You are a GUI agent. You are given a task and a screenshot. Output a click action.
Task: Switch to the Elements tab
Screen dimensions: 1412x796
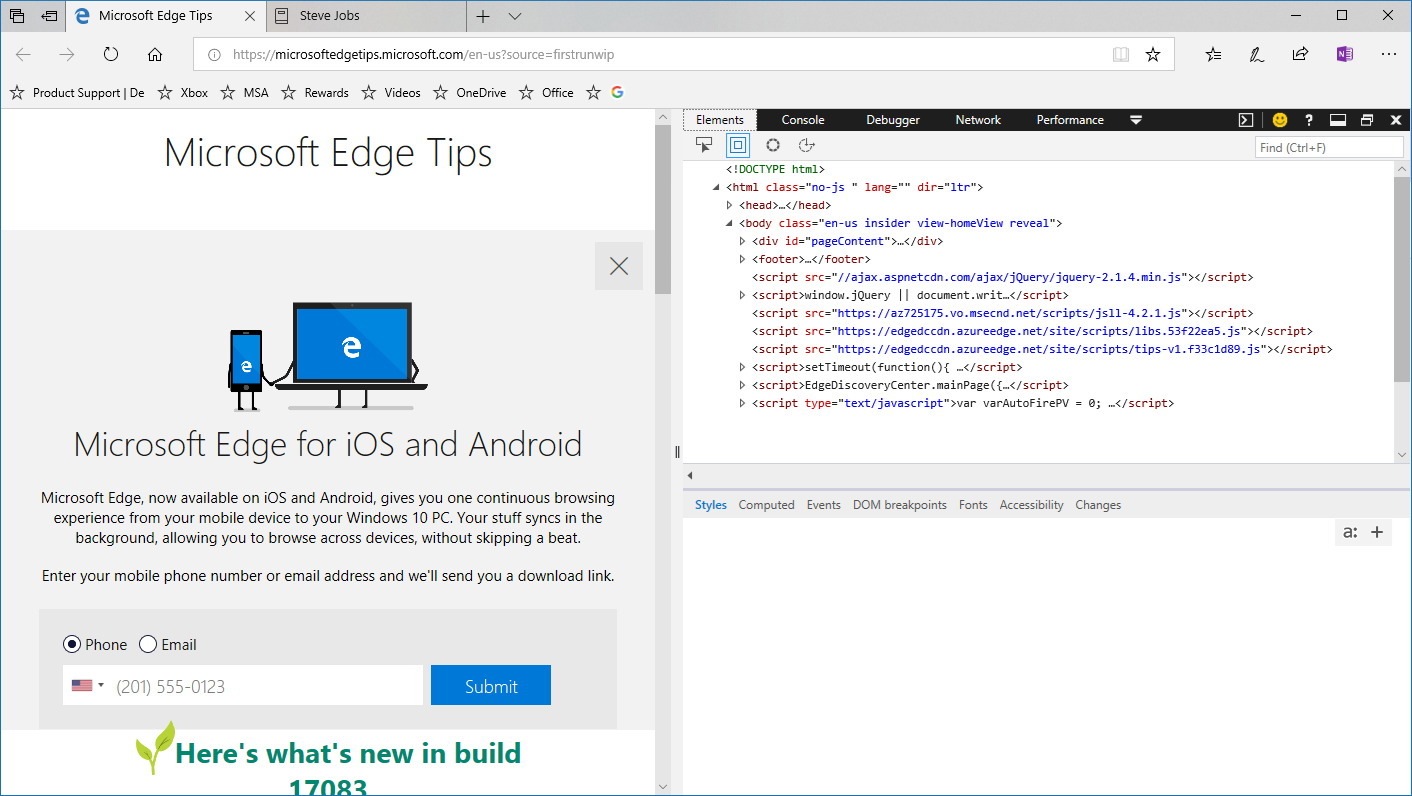(720, 120)
